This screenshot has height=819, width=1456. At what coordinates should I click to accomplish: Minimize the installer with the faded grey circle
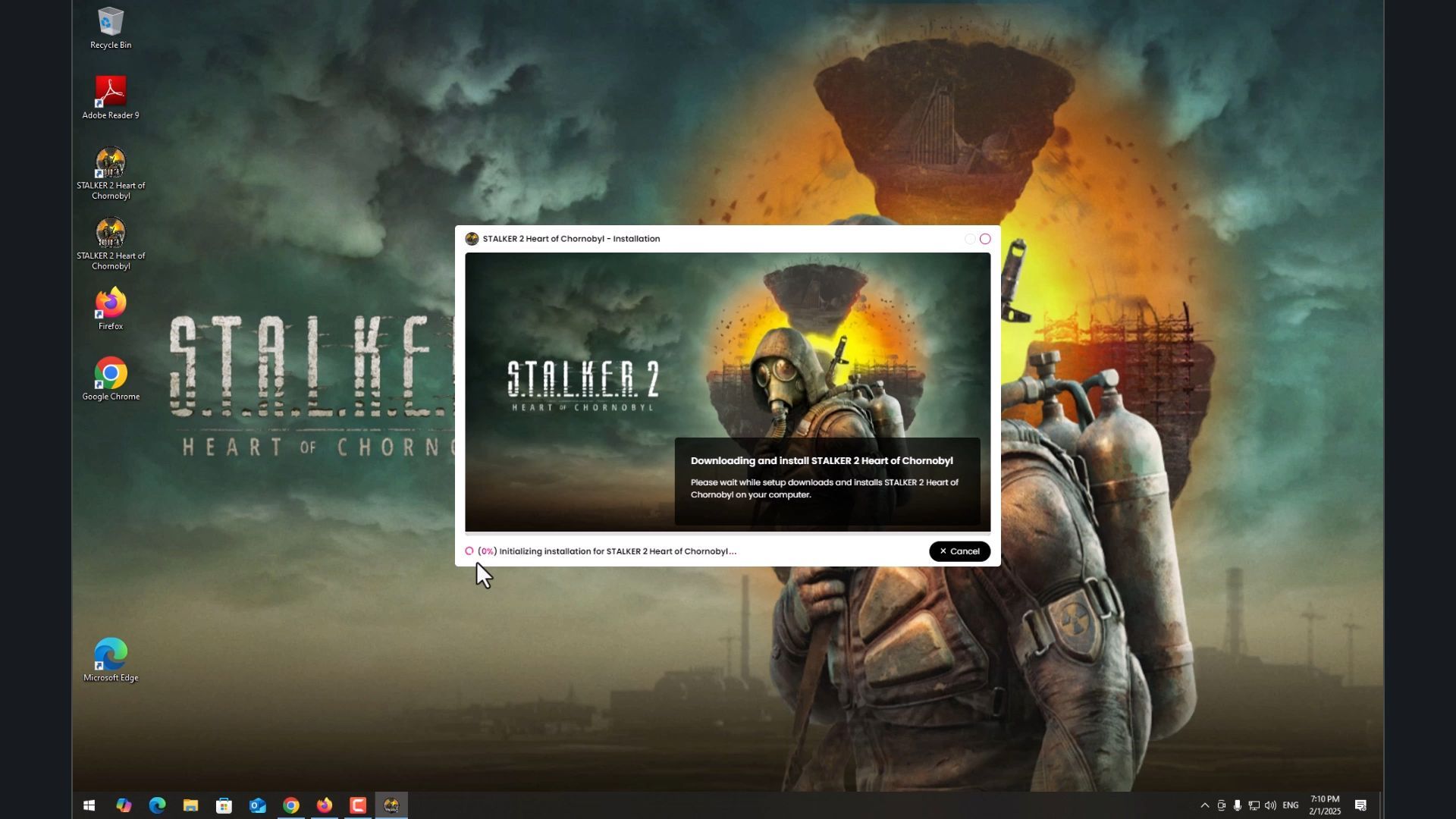point(970,239)
